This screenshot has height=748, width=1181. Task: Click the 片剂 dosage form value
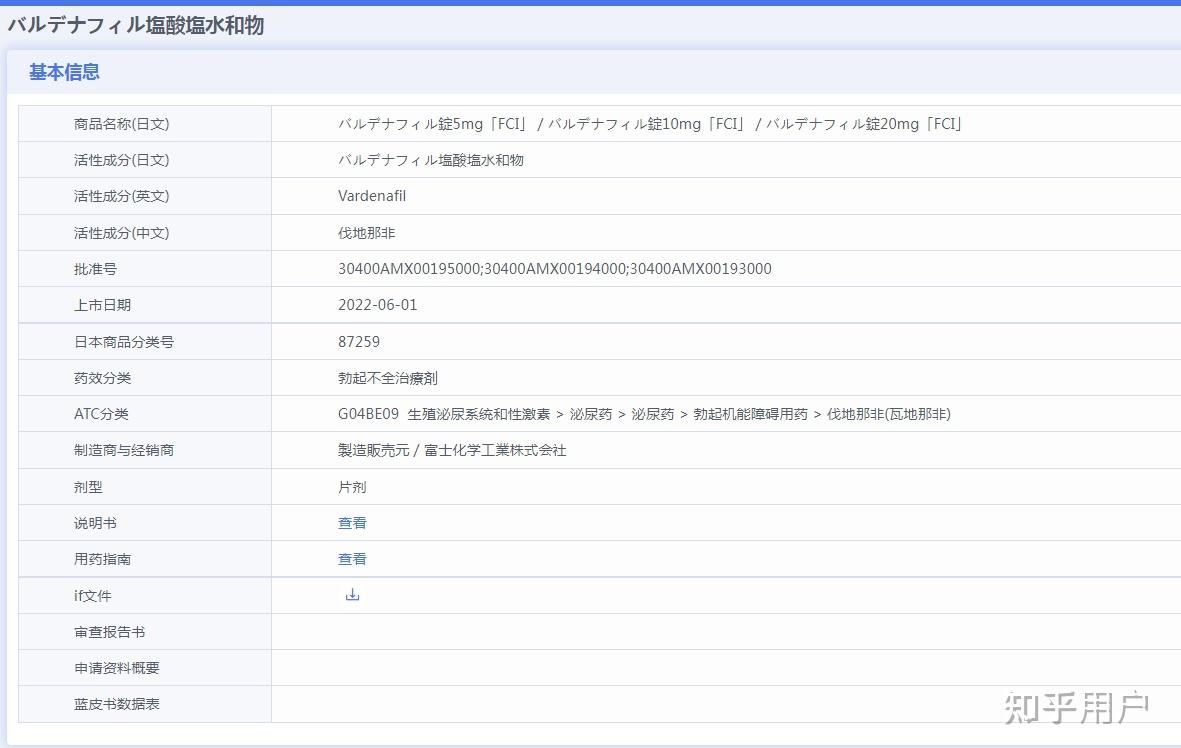click(x=352, y=487)
